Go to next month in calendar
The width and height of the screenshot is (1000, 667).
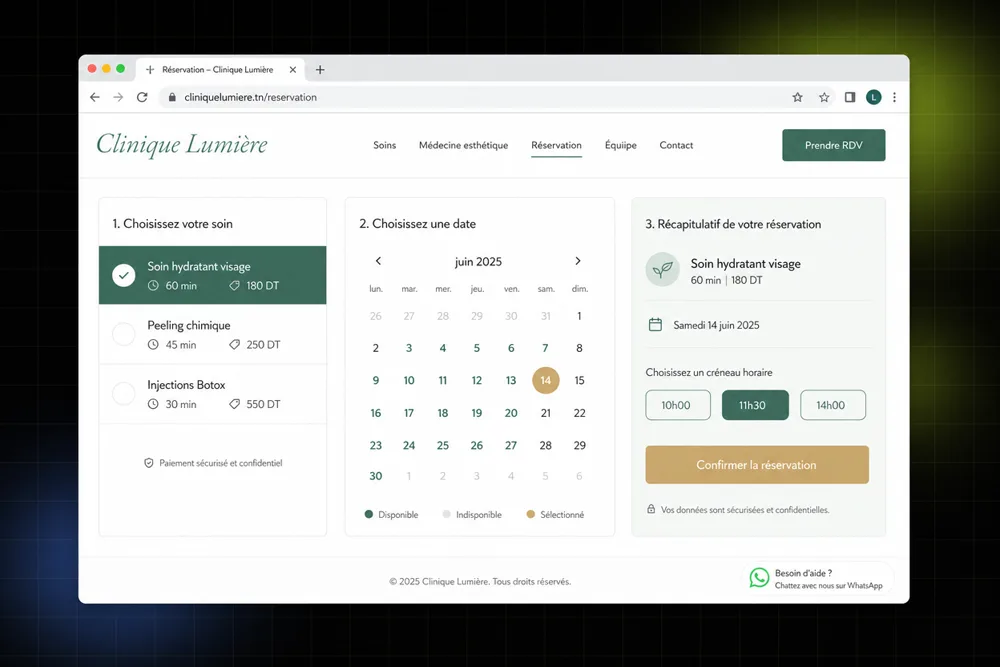[x=578, y=261]
